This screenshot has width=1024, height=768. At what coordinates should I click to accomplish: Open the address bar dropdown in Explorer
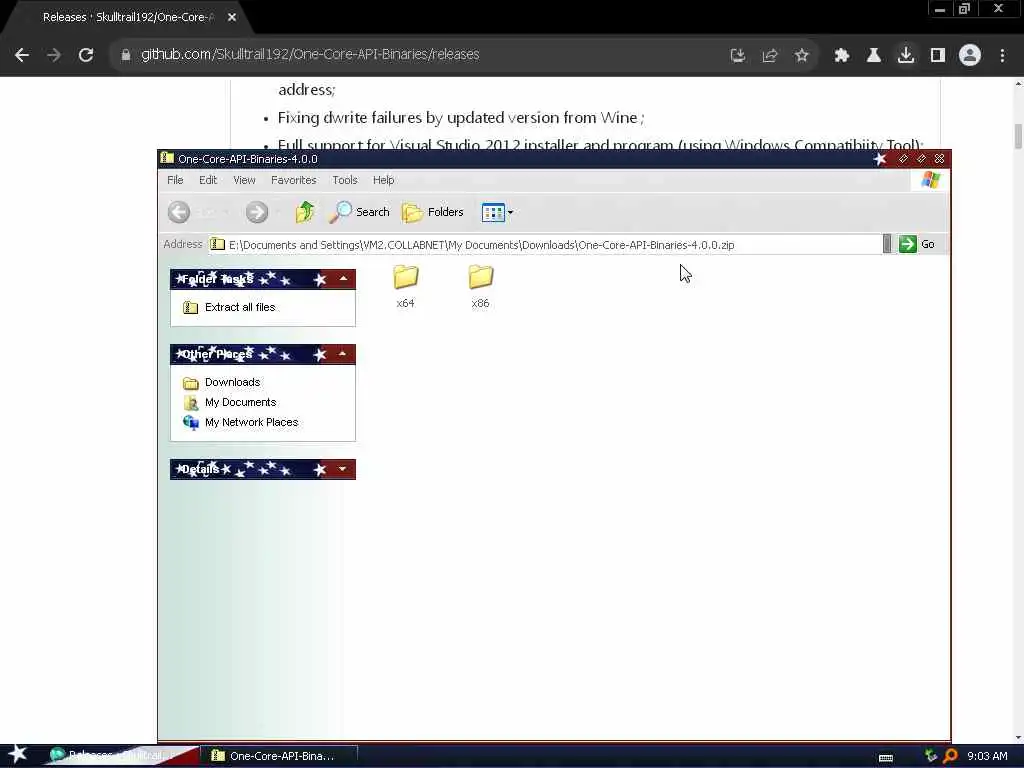tap(887, 244)
